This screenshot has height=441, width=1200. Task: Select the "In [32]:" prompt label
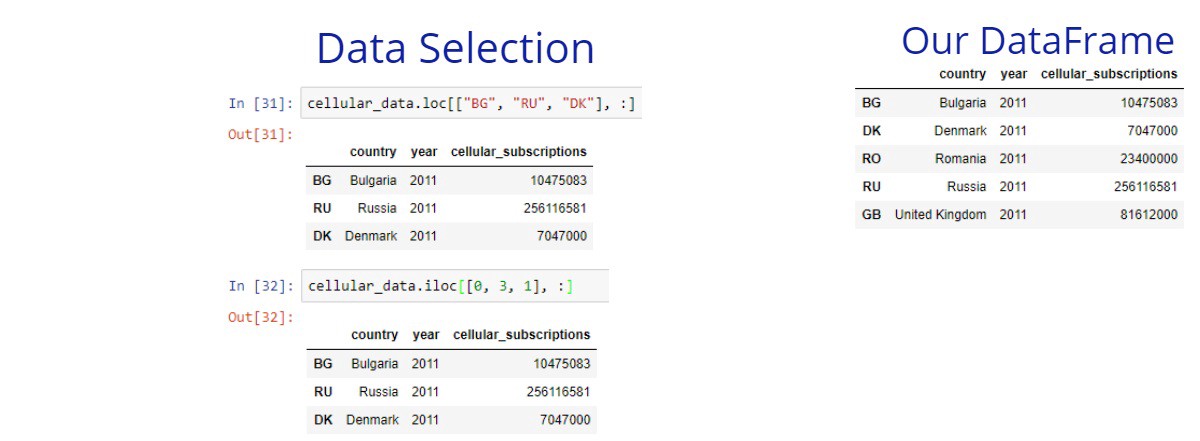(x=261, y=286)
